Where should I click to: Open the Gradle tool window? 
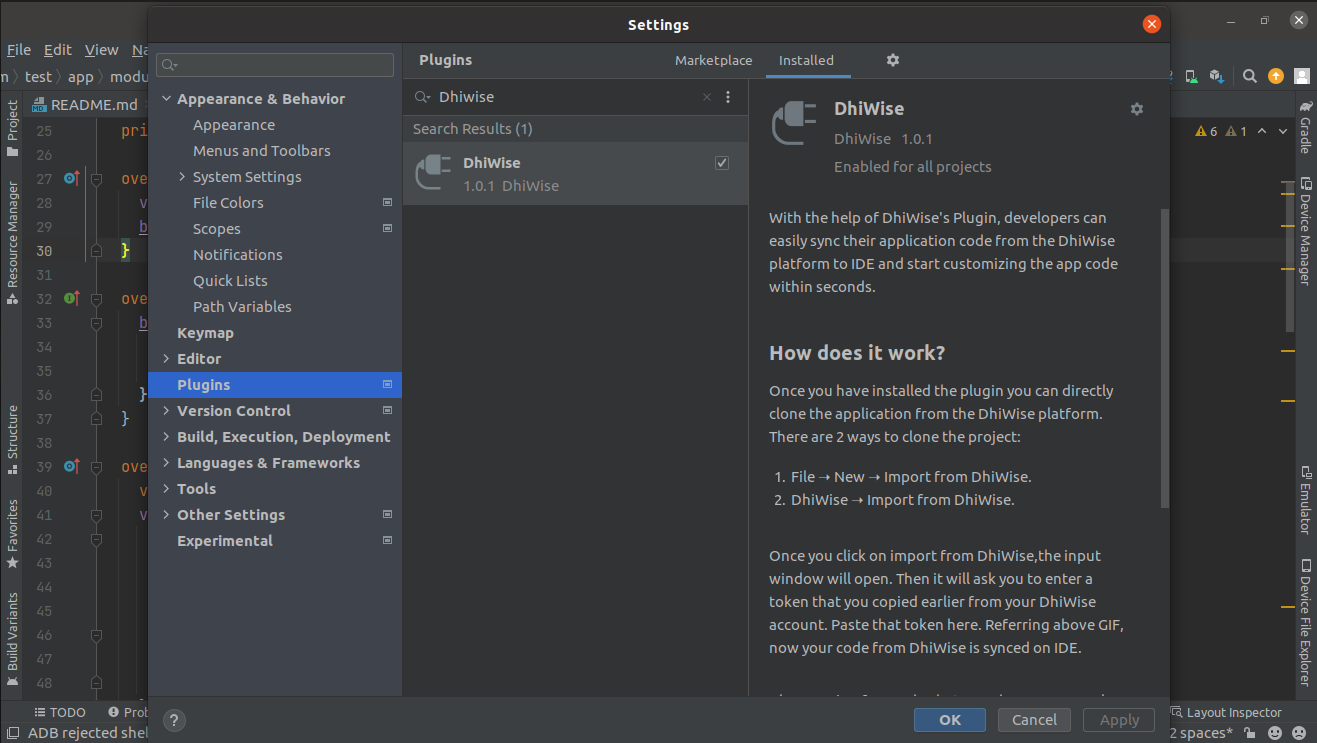coord(1305,126)
